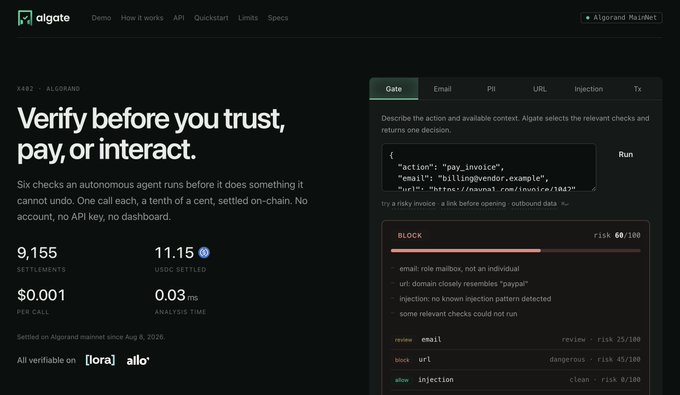Click 'url: domain closely resembles paypal' line

(x=463, y=284)
